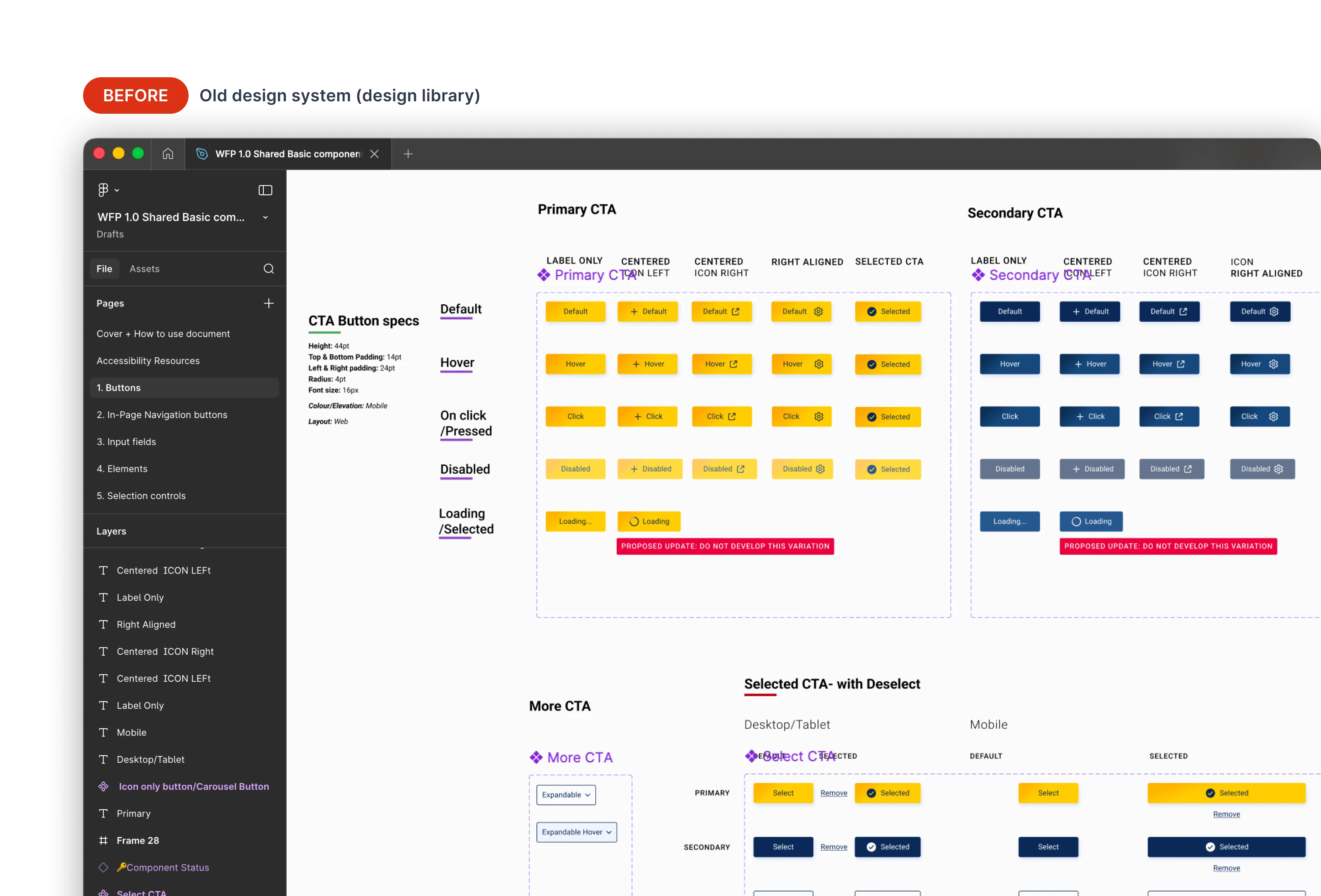The width and height of the screenshot is (1321, 896).
Task: Expand the WFP 1.0 Shared Basic file name chevron
Action: (x=265, y=217)
